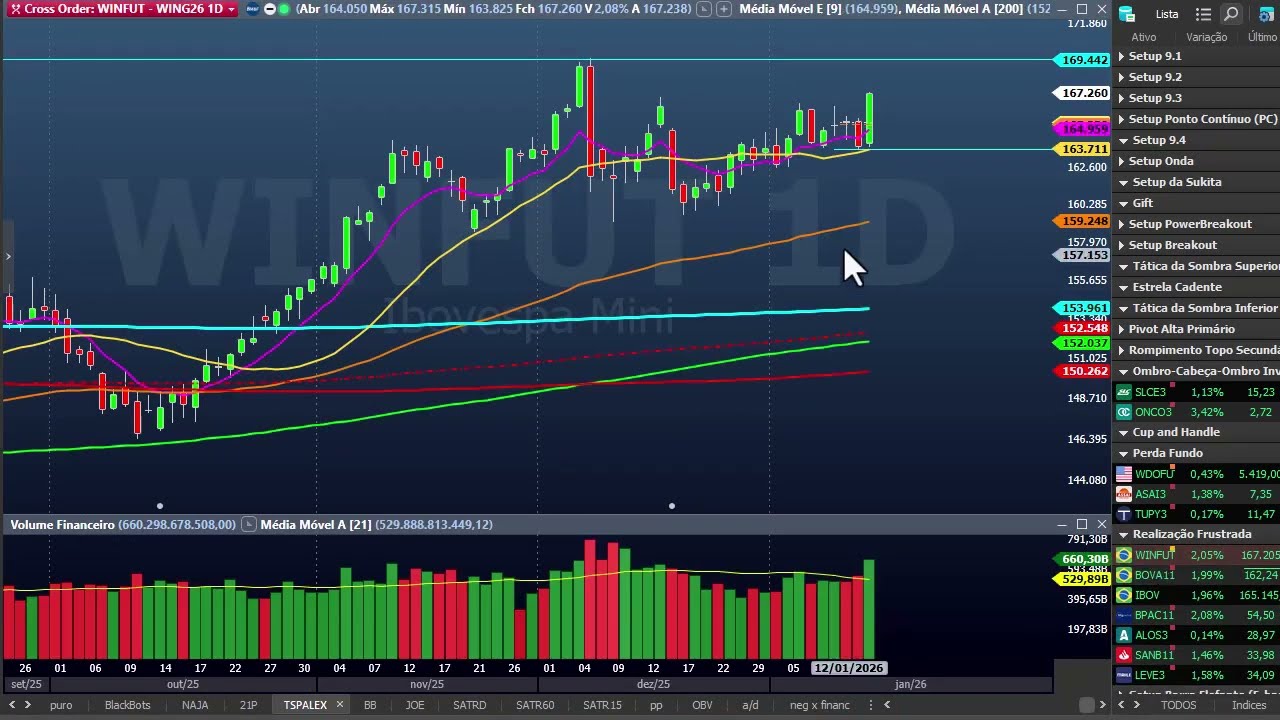Sort the list by Ativo column
The height and width of the screenshot is (720, 1280).
click(x=1144, y=37)
